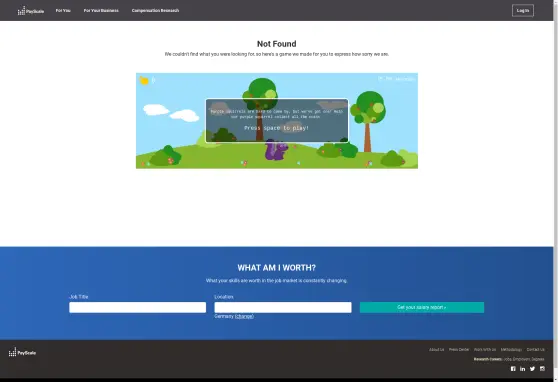Open the Instagram icon in the footer
The height and width of the screenshot is (382, 558).
point(542,369)
